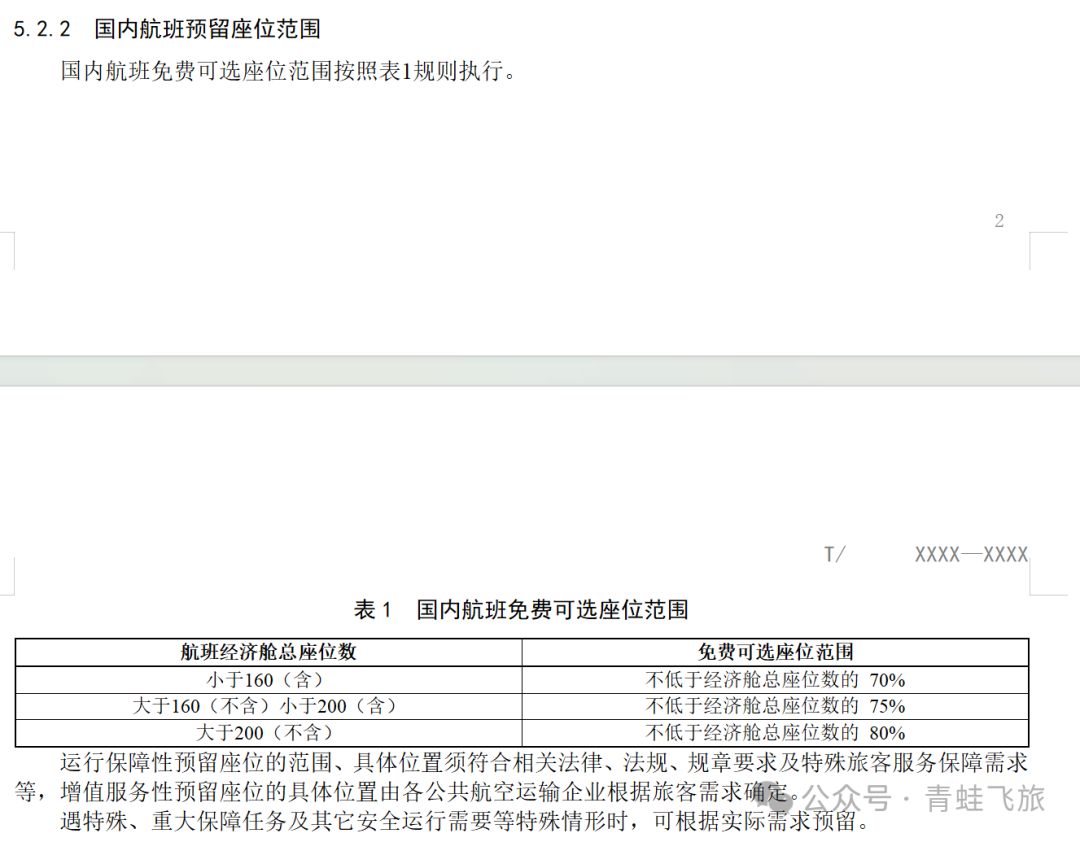Click the paragraph starting with 运行保障性预留座位
The width and height of the screenshot is (1080, 842).
[x=520, y=764]
